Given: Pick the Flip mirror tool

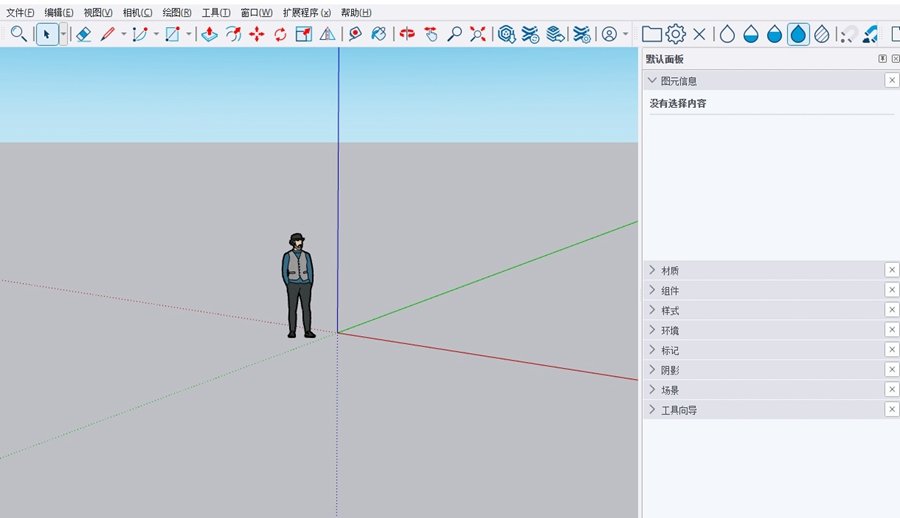Looking at the screenshot, I should click(x=327, y=34).
